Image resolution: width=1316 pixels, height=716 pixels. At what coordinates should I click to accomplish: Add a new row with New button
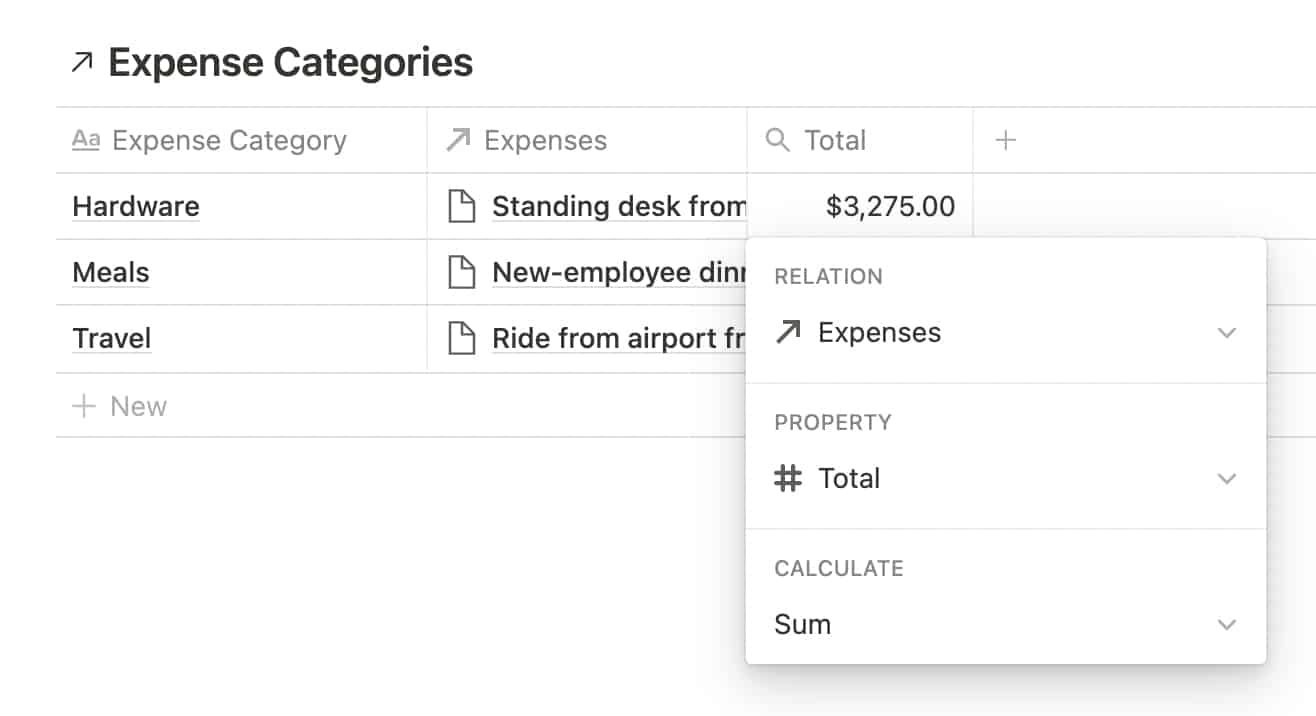(x=120, y=406)
